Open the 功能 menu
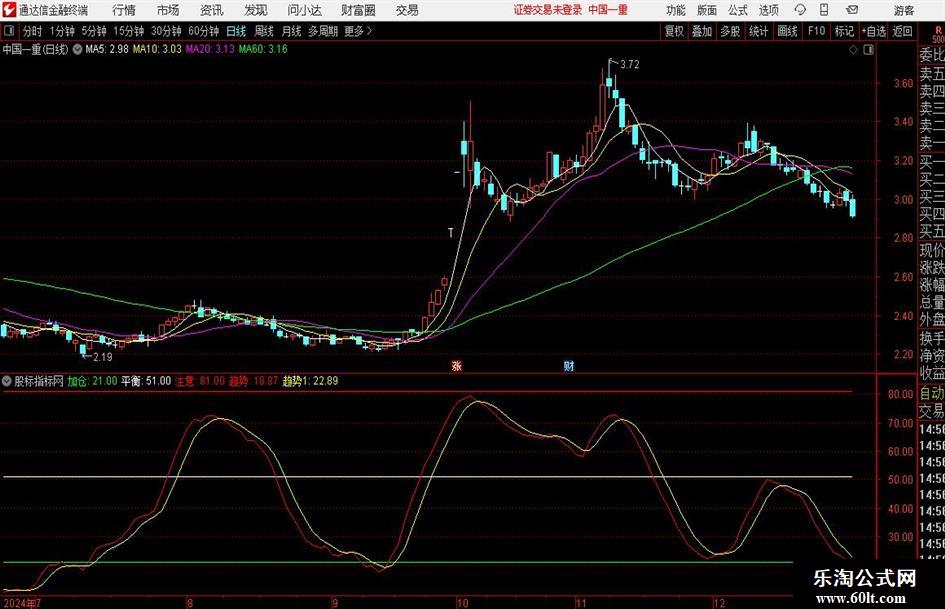Screen dimensions: 945x609 [x=676, y=10]
